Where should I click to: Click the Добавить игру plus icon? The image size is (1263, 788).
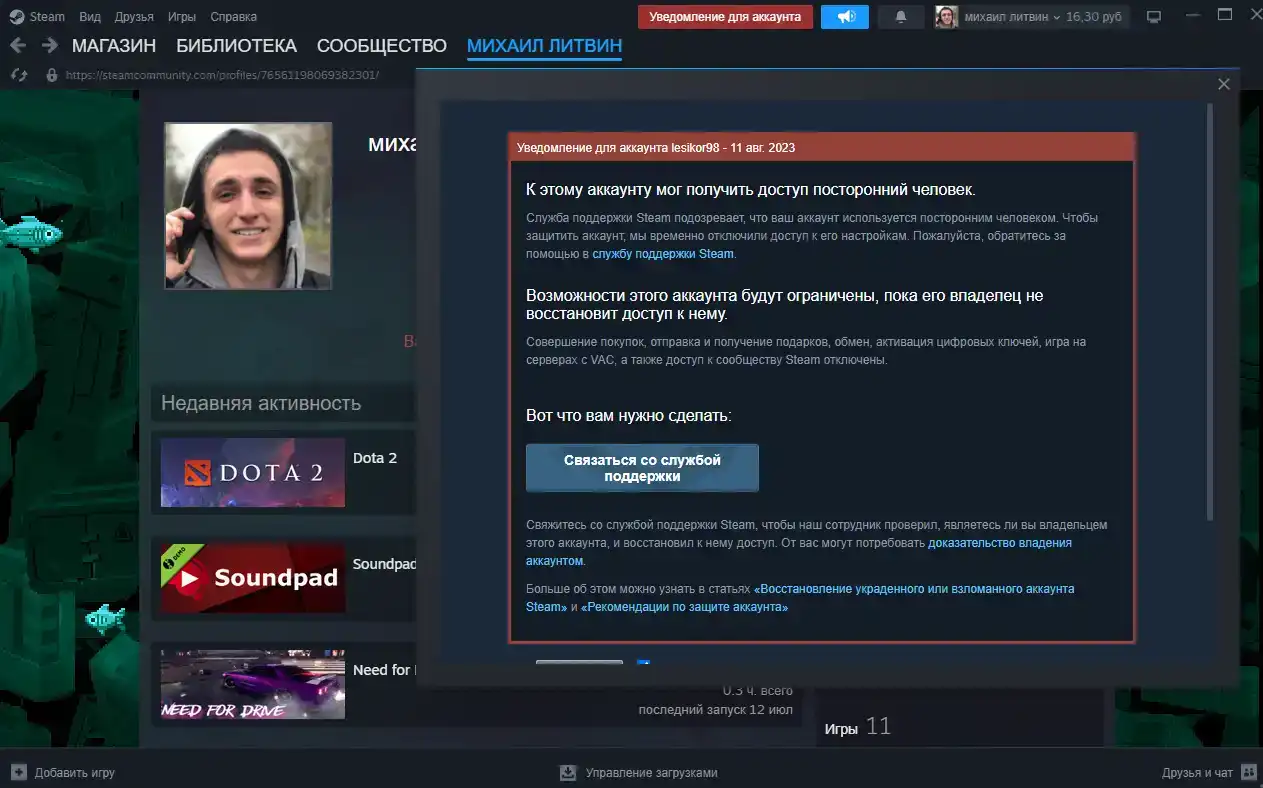pos(18,773)
